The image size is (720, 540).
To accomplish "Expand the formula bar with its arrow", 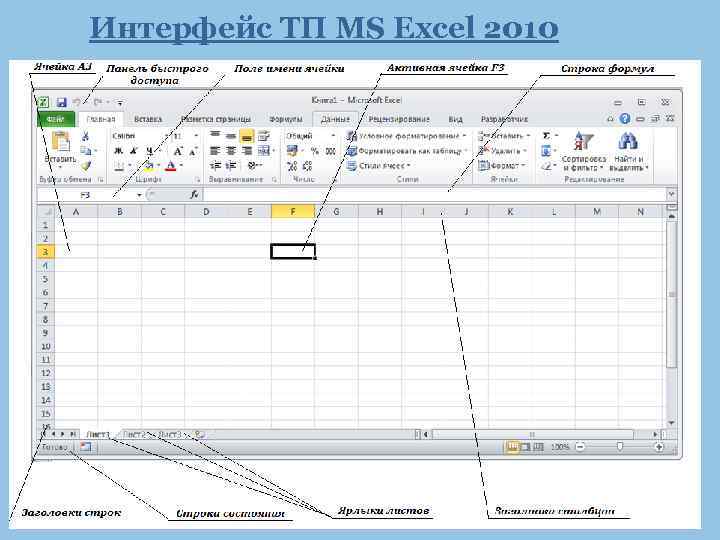I will pos(671,195).
